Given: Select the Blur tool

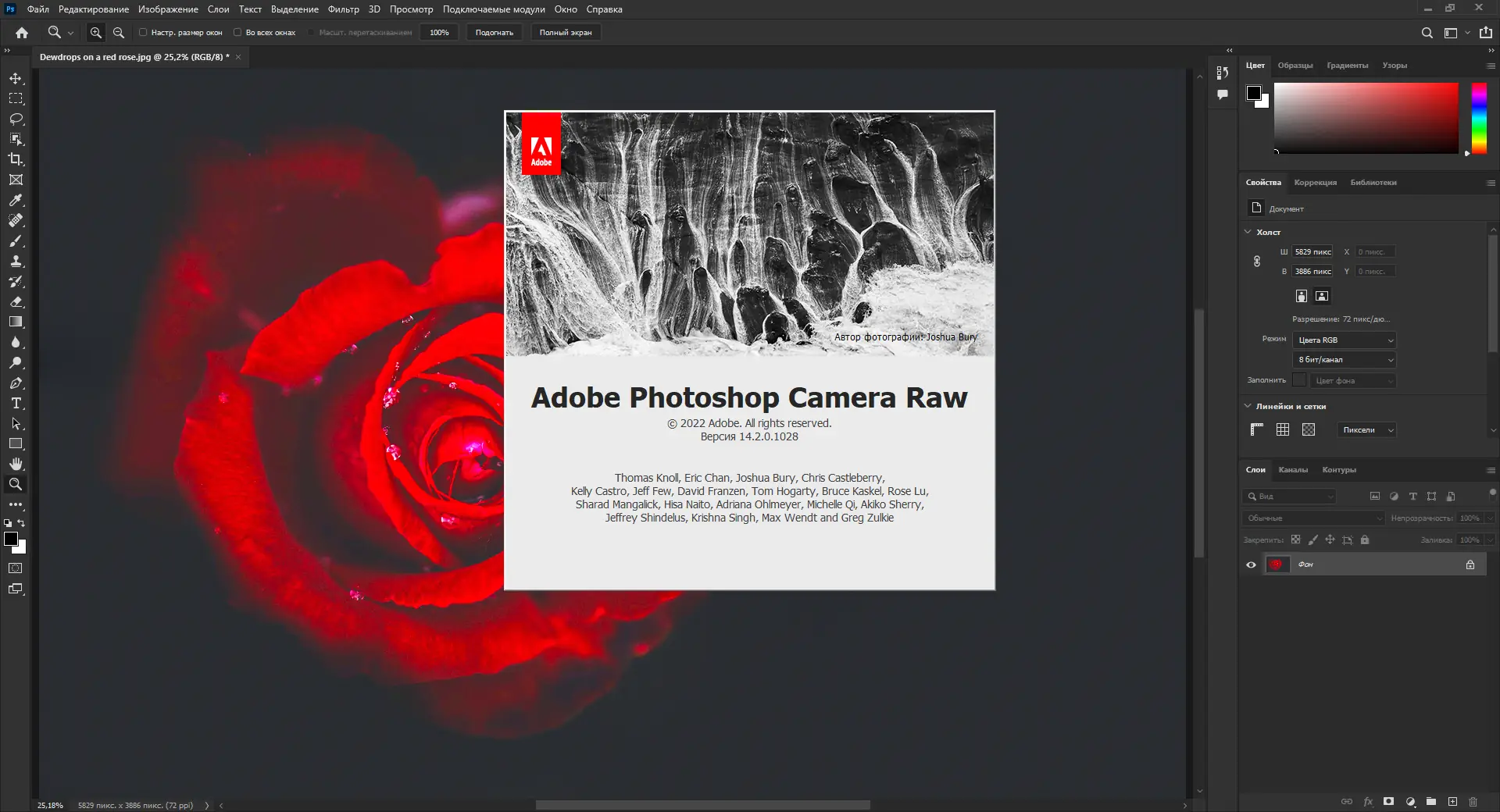Looking at the screenshot, I should tap(16, 342).
